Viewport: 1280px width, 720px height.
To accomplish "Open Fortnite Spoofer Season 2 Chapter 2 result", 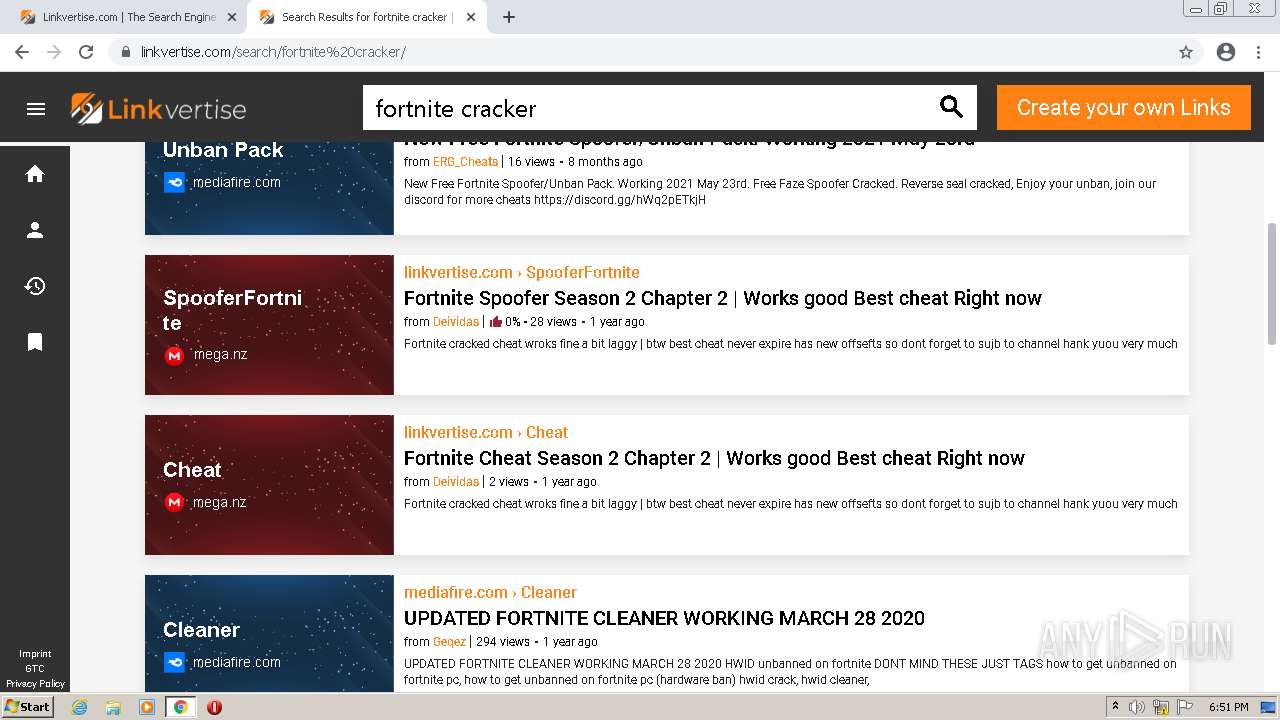I will click(x=723, y=298).
